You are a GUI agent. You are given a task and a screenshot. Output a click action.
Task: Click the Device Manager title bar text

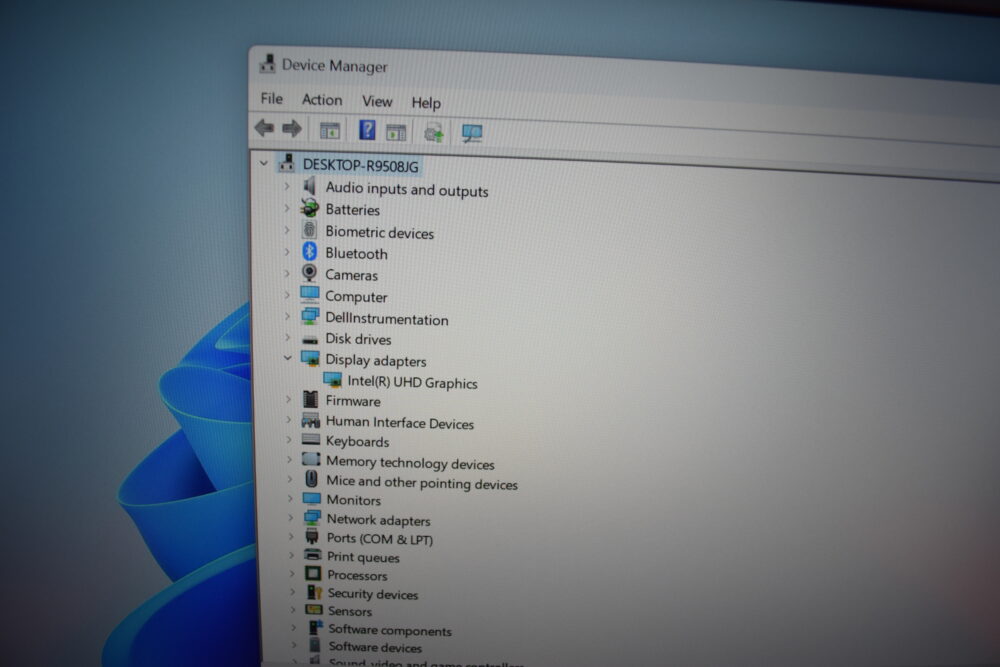pyautogui.click(x=335, y=66)
